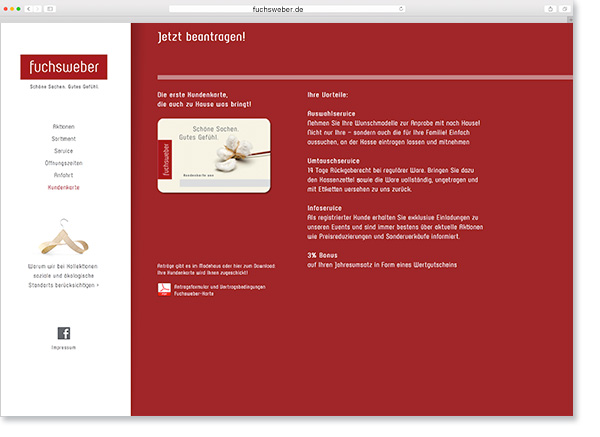Click the 'Auswahlservice' heading
Image resolution: width=600 pixels, height=437 pixels.
click(x=331, y=114)
